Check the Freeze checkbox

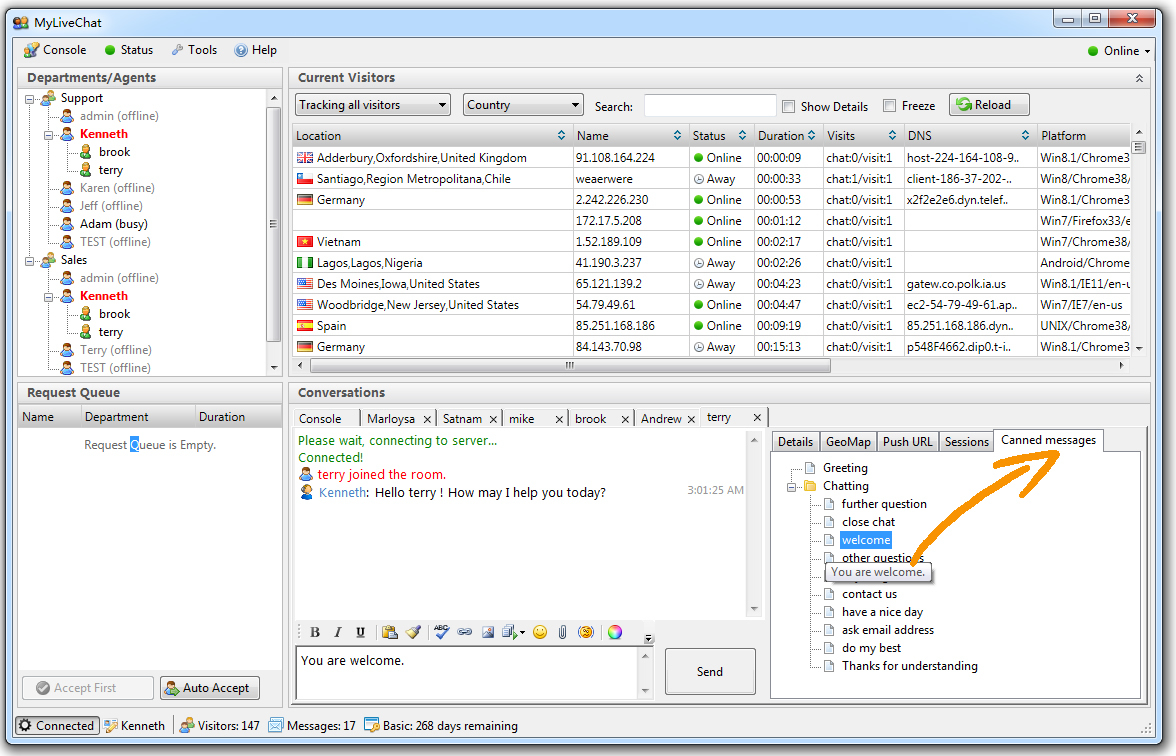(x=889, y=106)
